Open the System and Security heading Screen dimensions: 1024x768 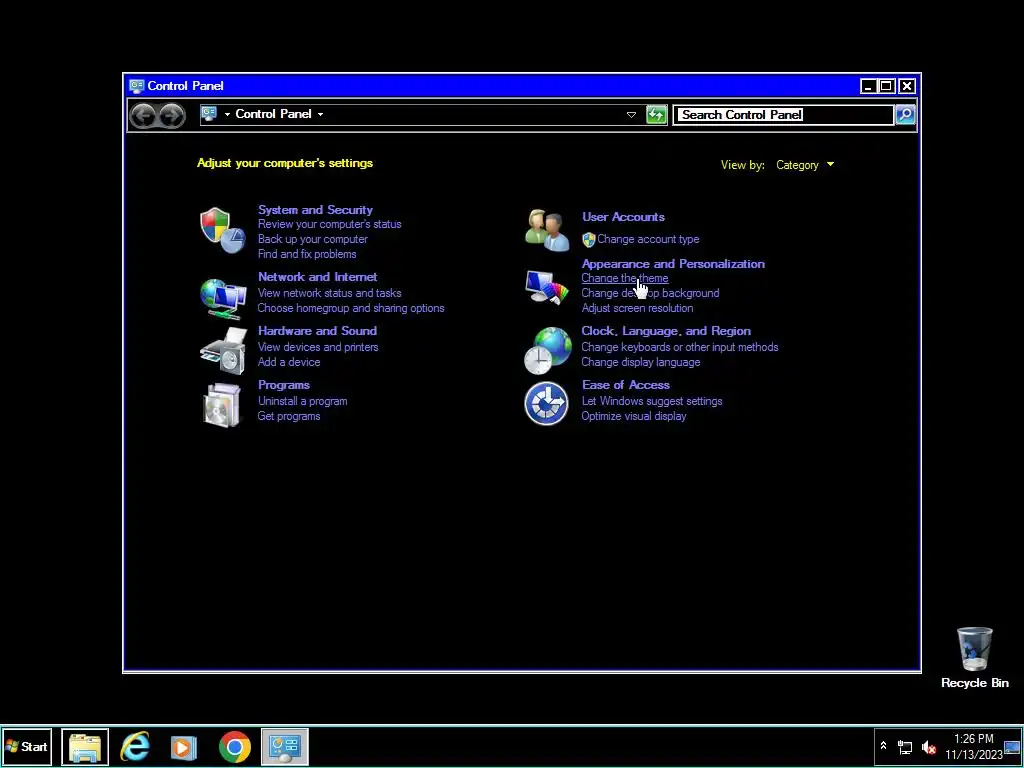click(x=315, y=210)
